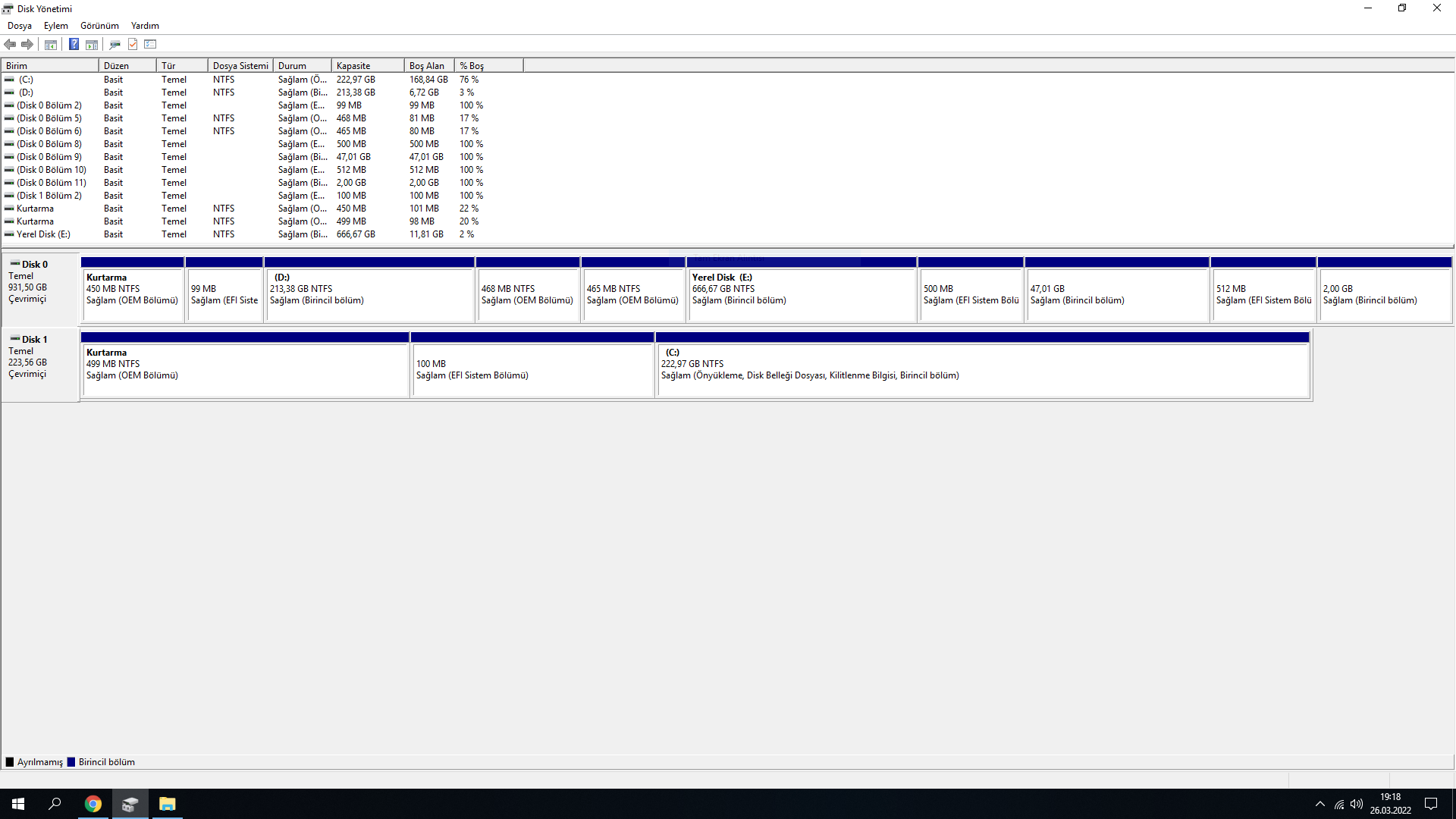Click the rescan disks toolbar icon
The width and height of the screenshot is (1456, 819).
pyautogui.click(x=115, y=45)
